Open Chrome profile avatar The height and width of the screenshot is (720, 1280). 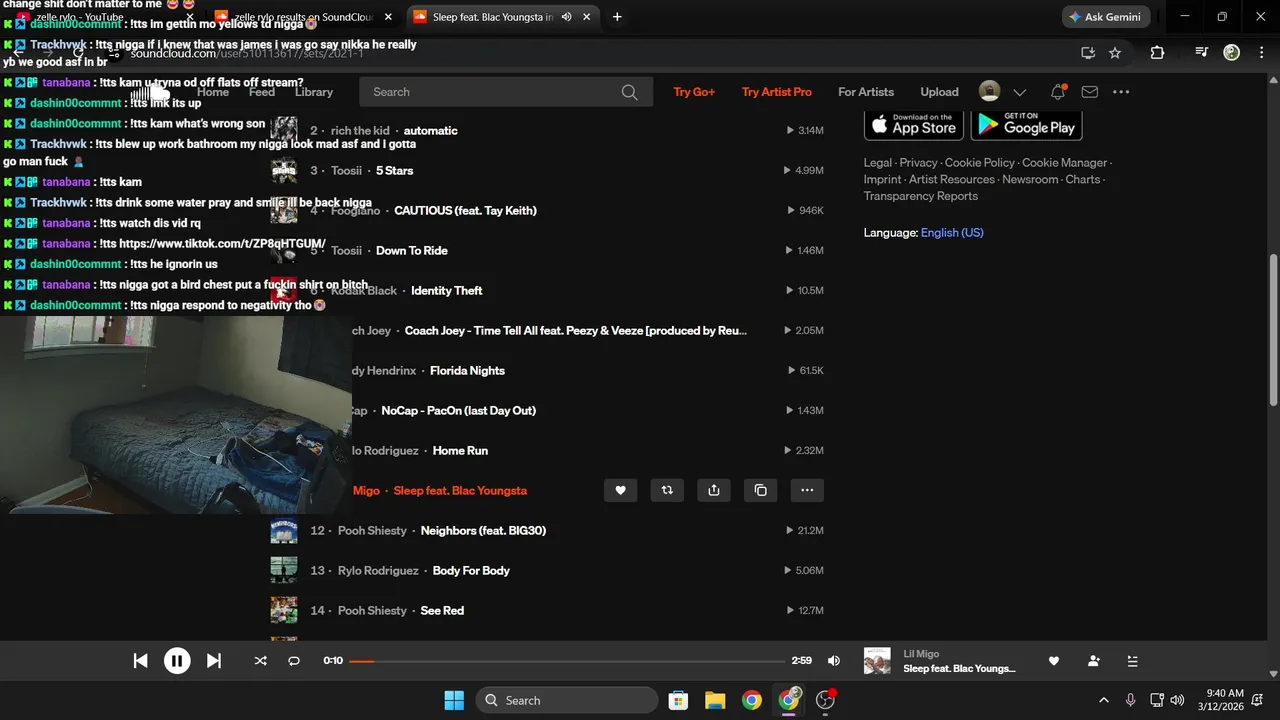pyautogui.click(x=1232, y=53)
